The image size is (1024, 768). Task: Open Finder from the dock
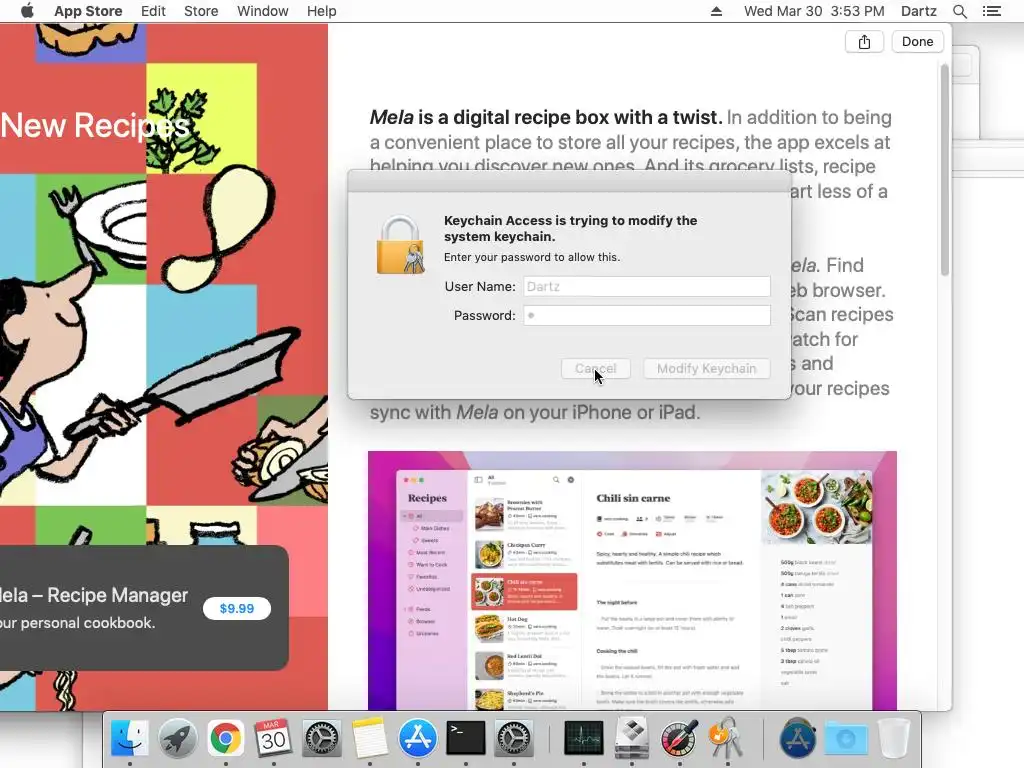click(x=129, y=738)
